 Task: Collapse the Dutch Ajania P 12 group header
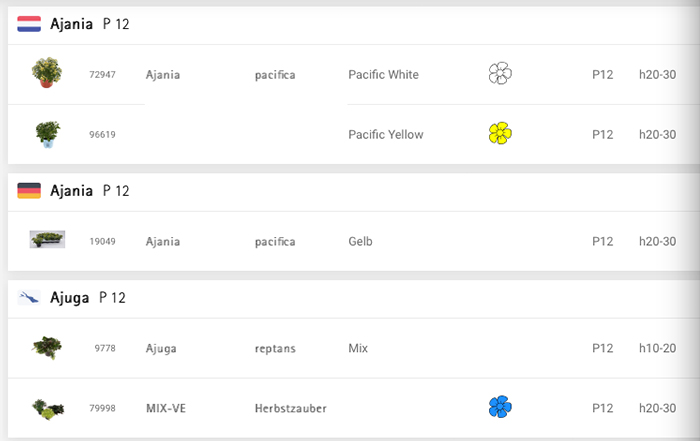(354, 25)
